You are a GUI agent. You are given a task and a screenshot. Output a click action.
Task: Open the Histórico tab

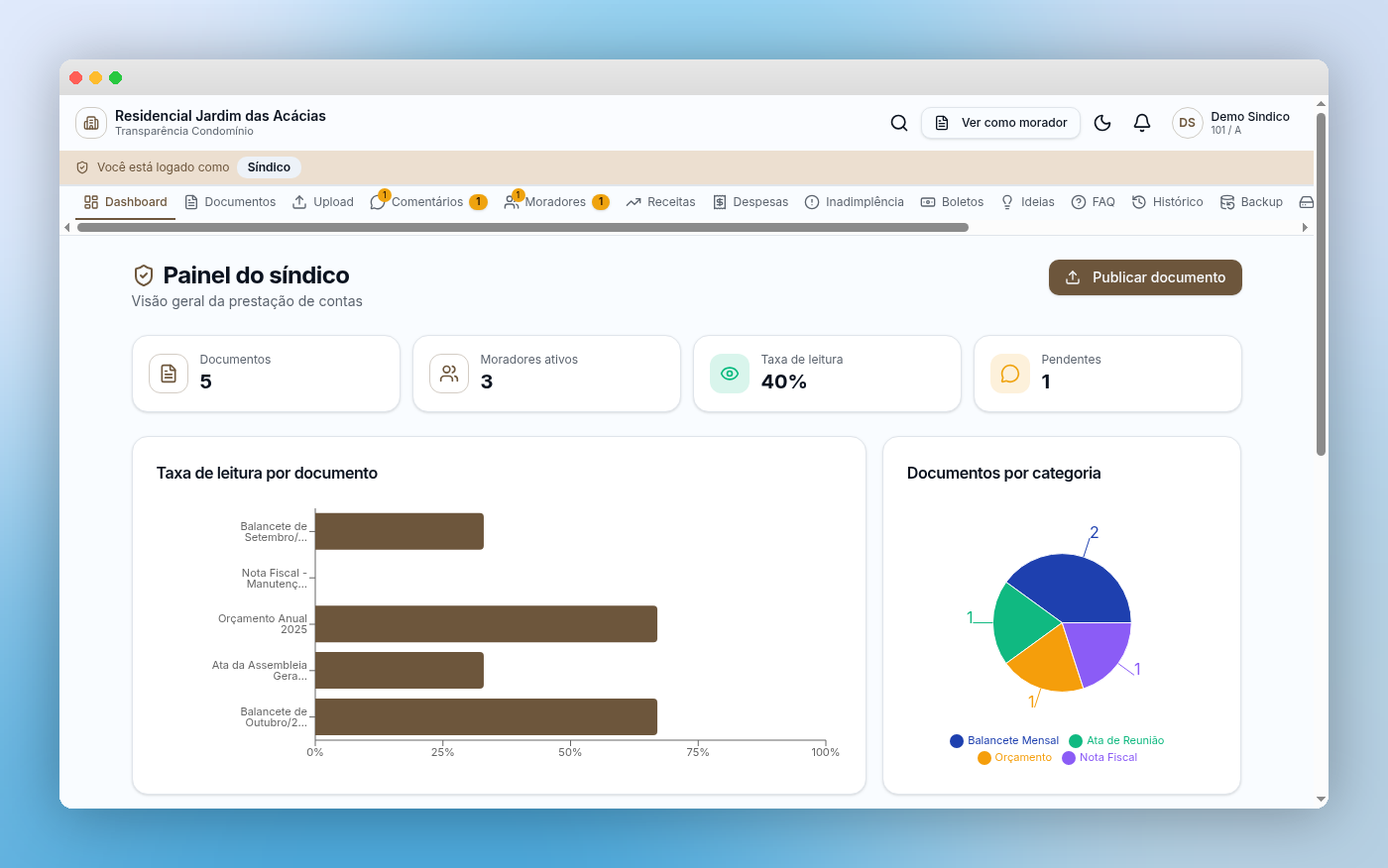1167,202
